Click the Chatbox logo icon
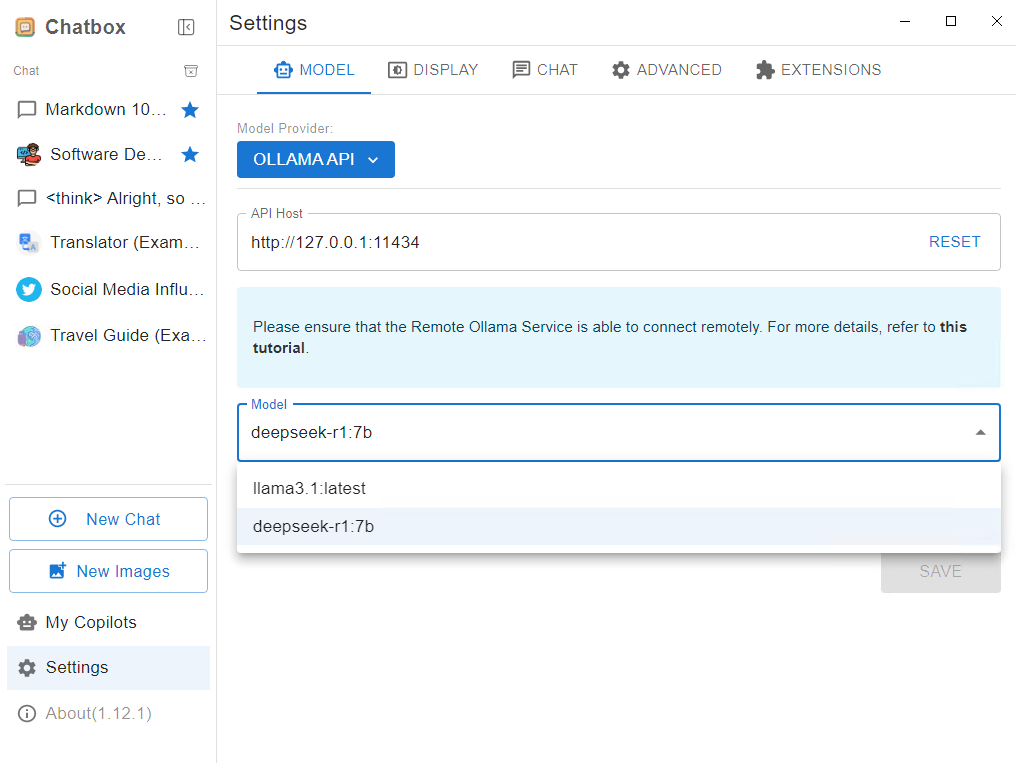This screenshot has width=1016, height=763. pyautogui.click(x=25, y=27)
